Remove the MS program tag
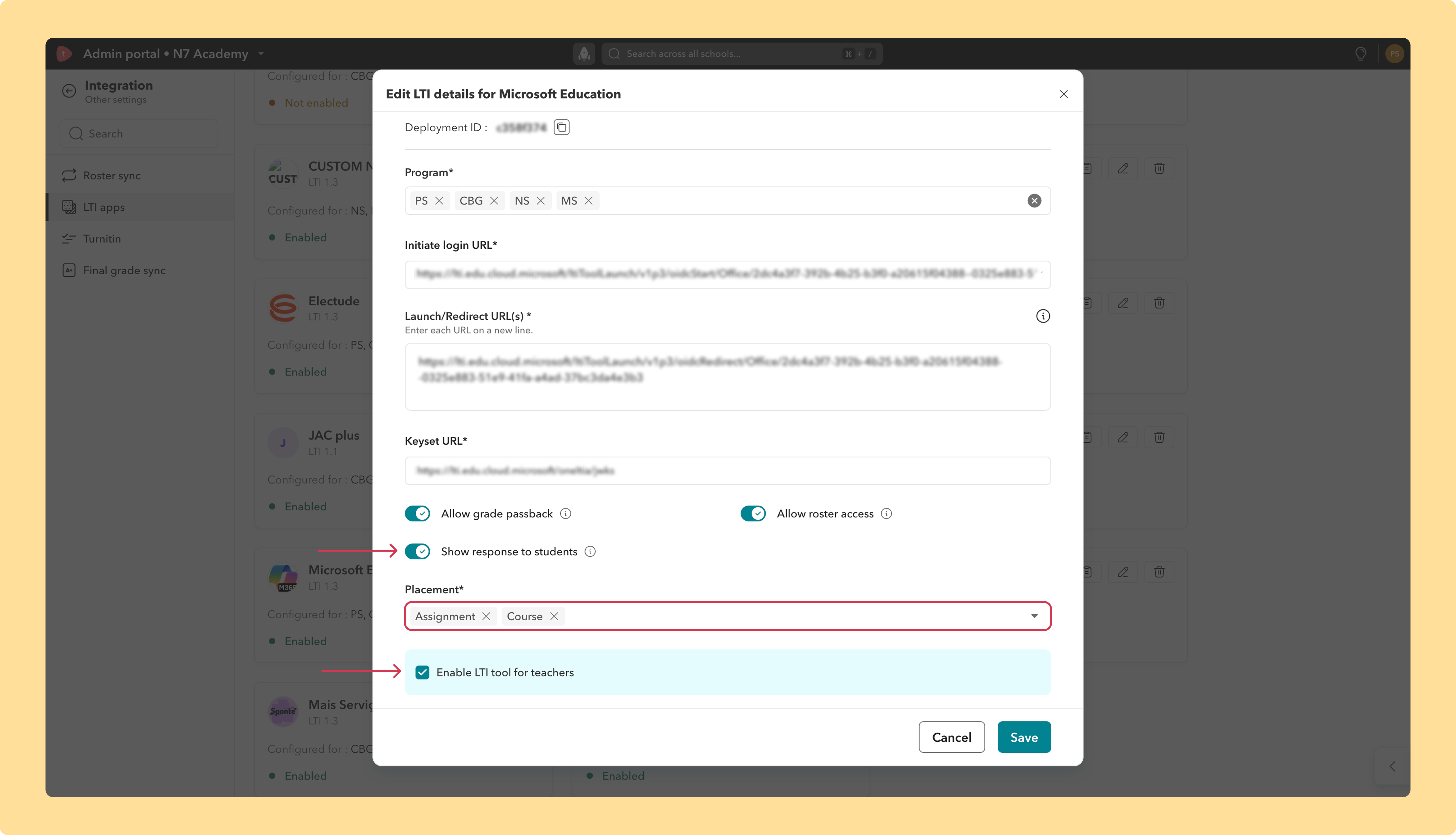Screen dimensions: 1456x835 click(588, 201)
